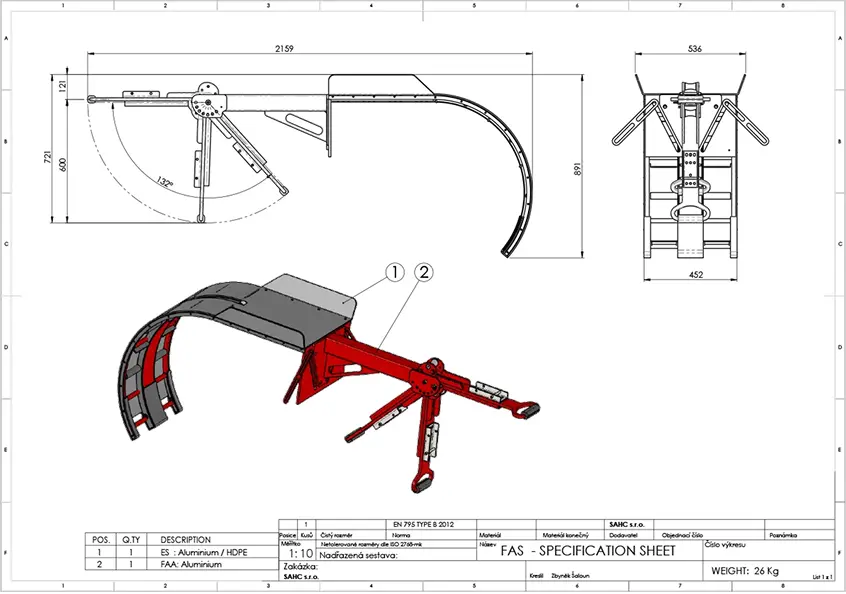Screen dimensions: 846x594
Task: Click the 'WEIGHT: 26 Kg' field
Action: tap(745, 571)
